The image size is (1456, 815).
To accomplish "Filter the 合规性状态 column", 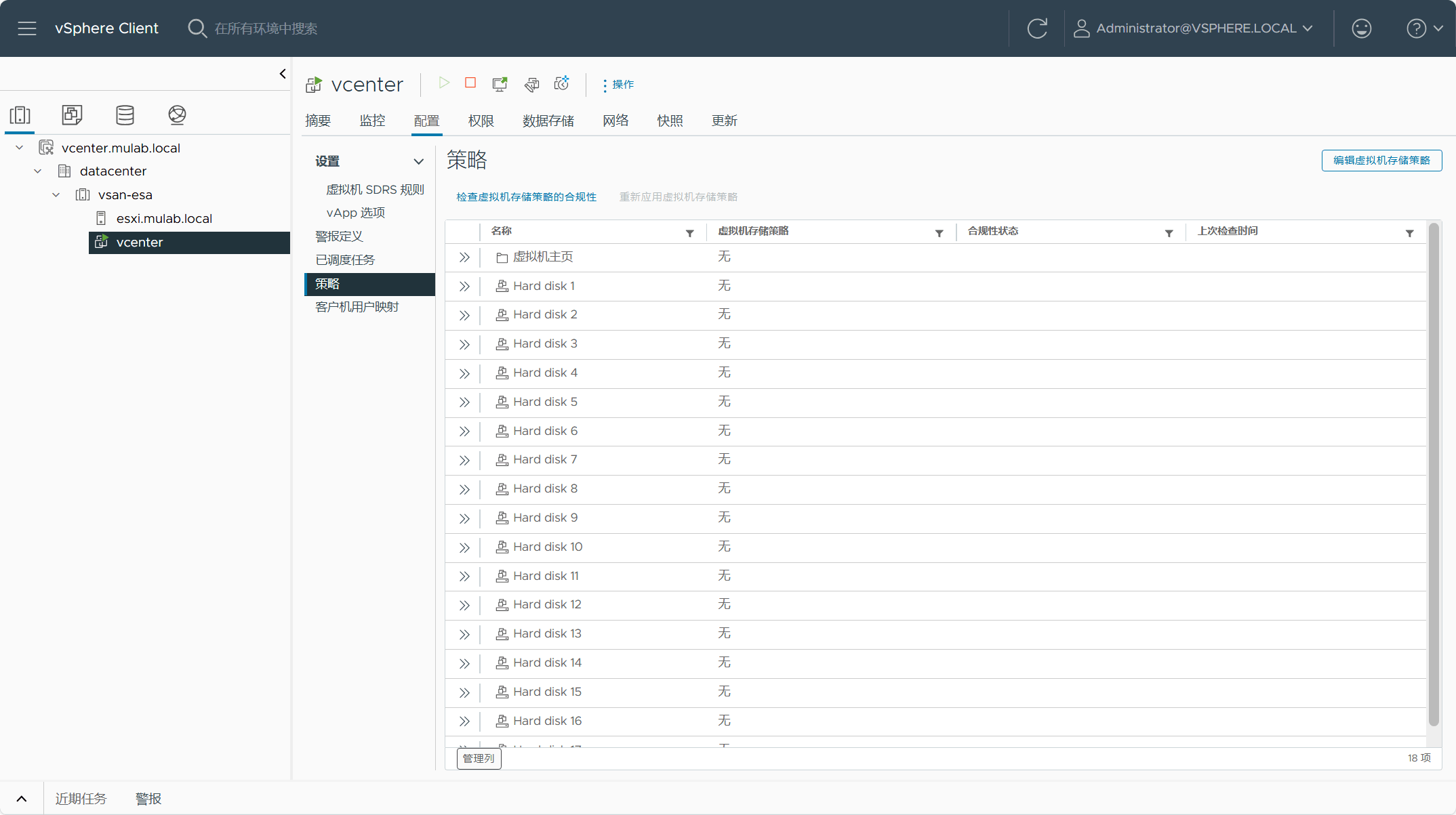I will click(1169, 233).
